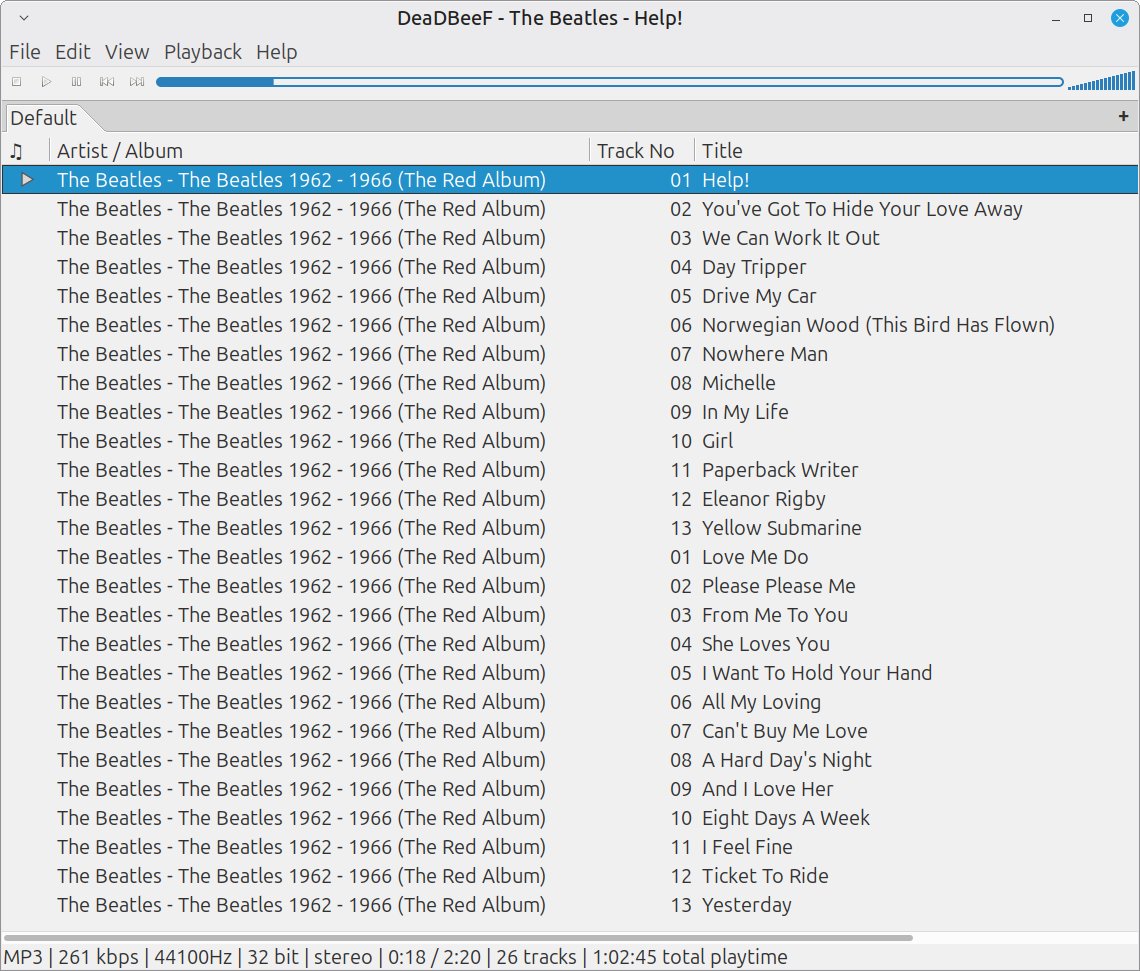Open the File menu

25,52
